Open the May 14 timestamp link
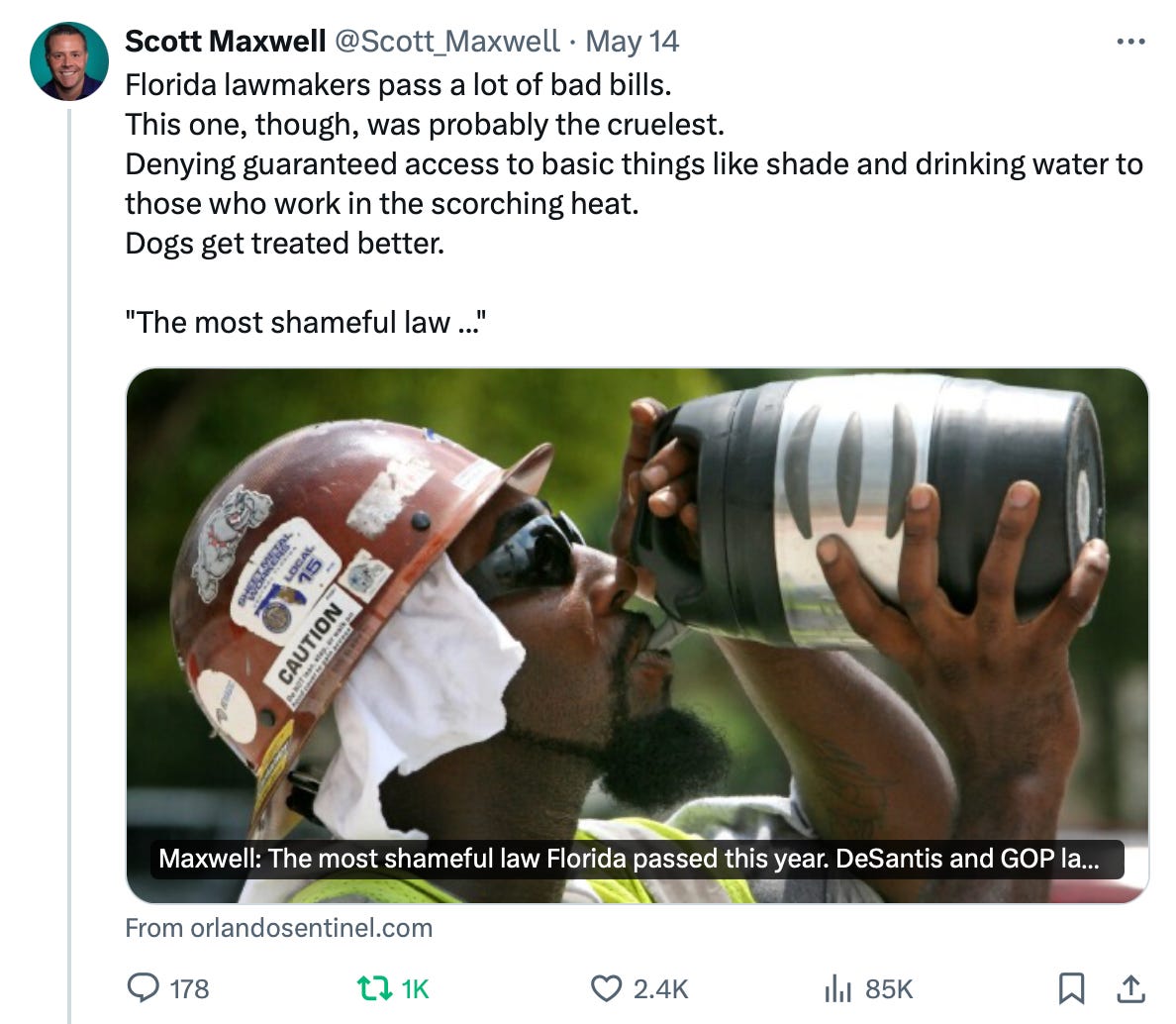The image size is (1176, 1024). (632, 42)
